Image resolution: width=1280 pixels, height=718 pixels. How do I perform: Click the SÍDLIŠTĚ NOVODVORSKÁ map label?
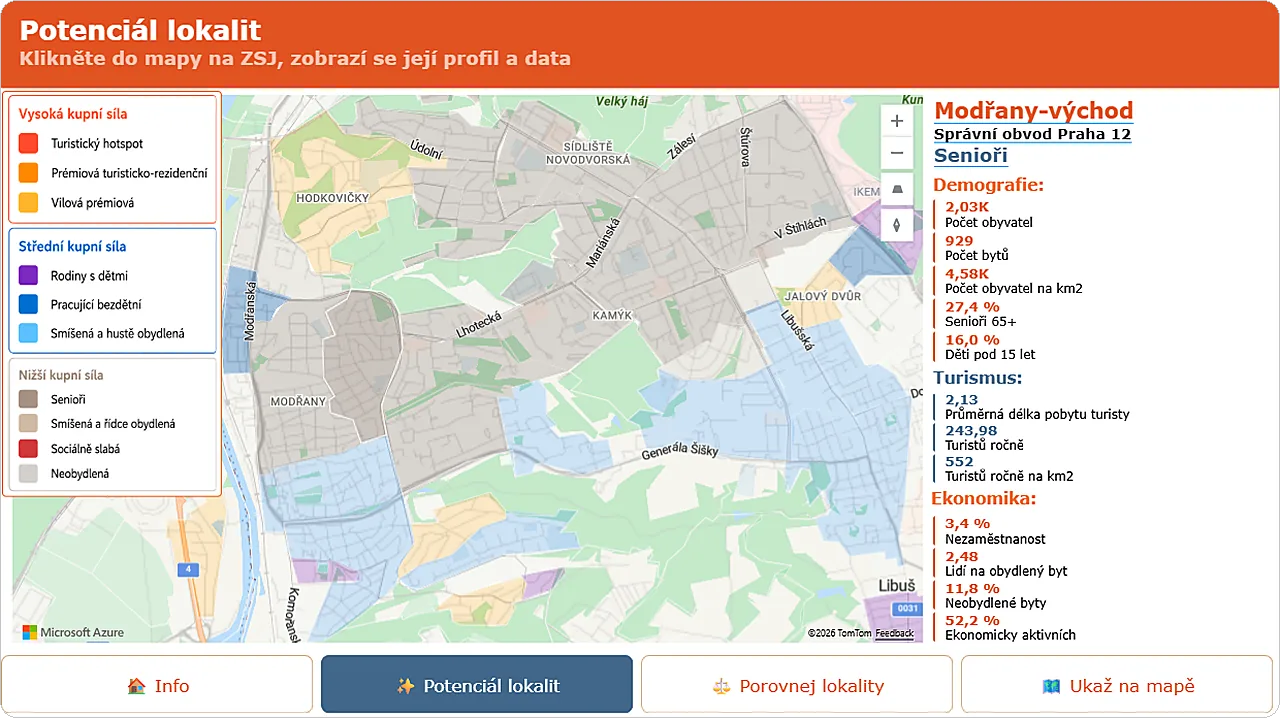588,152
